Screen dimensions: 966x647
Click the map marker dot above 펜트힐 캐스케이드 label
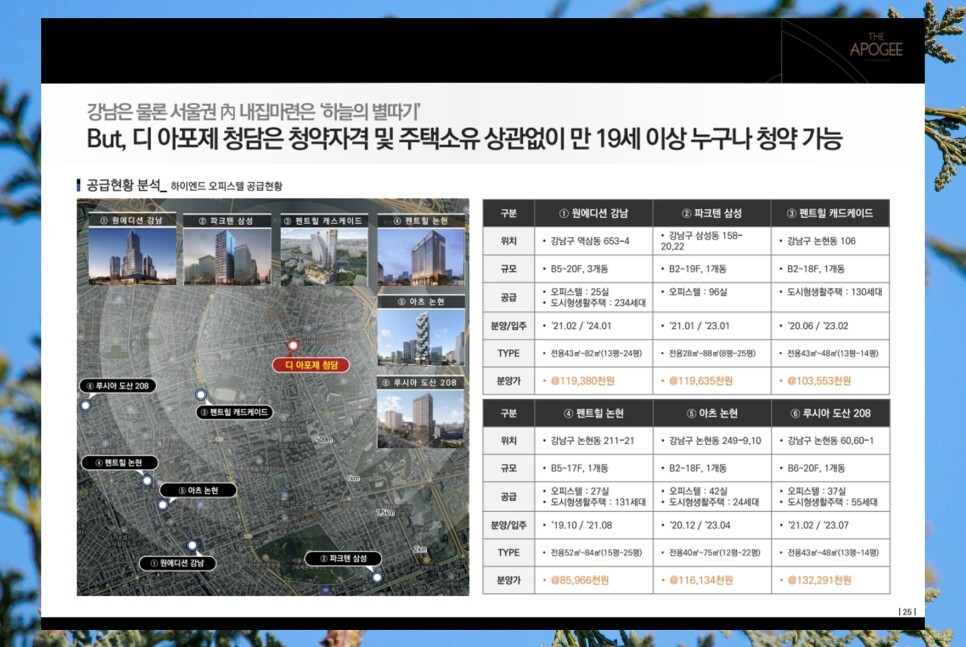tap(200, 394)
